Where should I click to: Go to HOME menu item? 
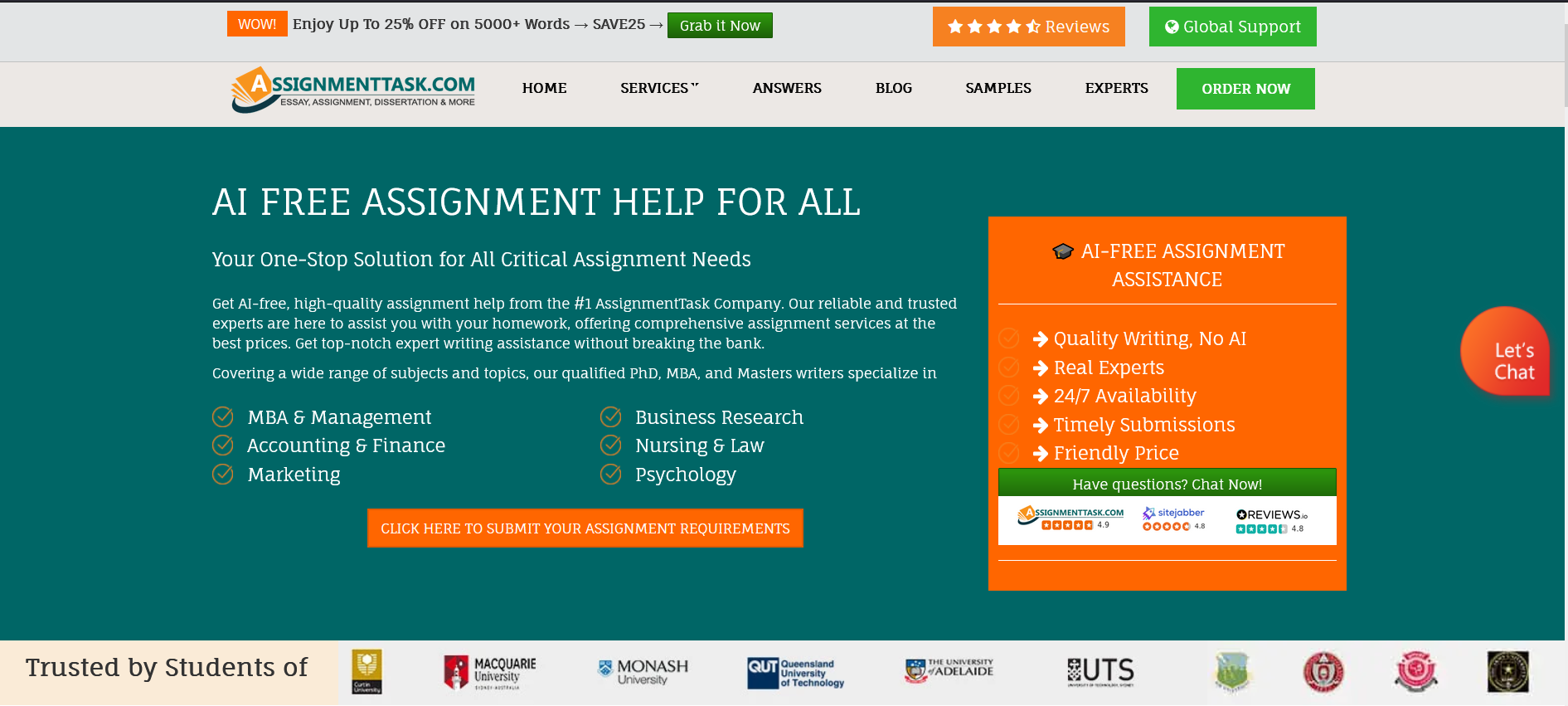[x=545, y=88]
